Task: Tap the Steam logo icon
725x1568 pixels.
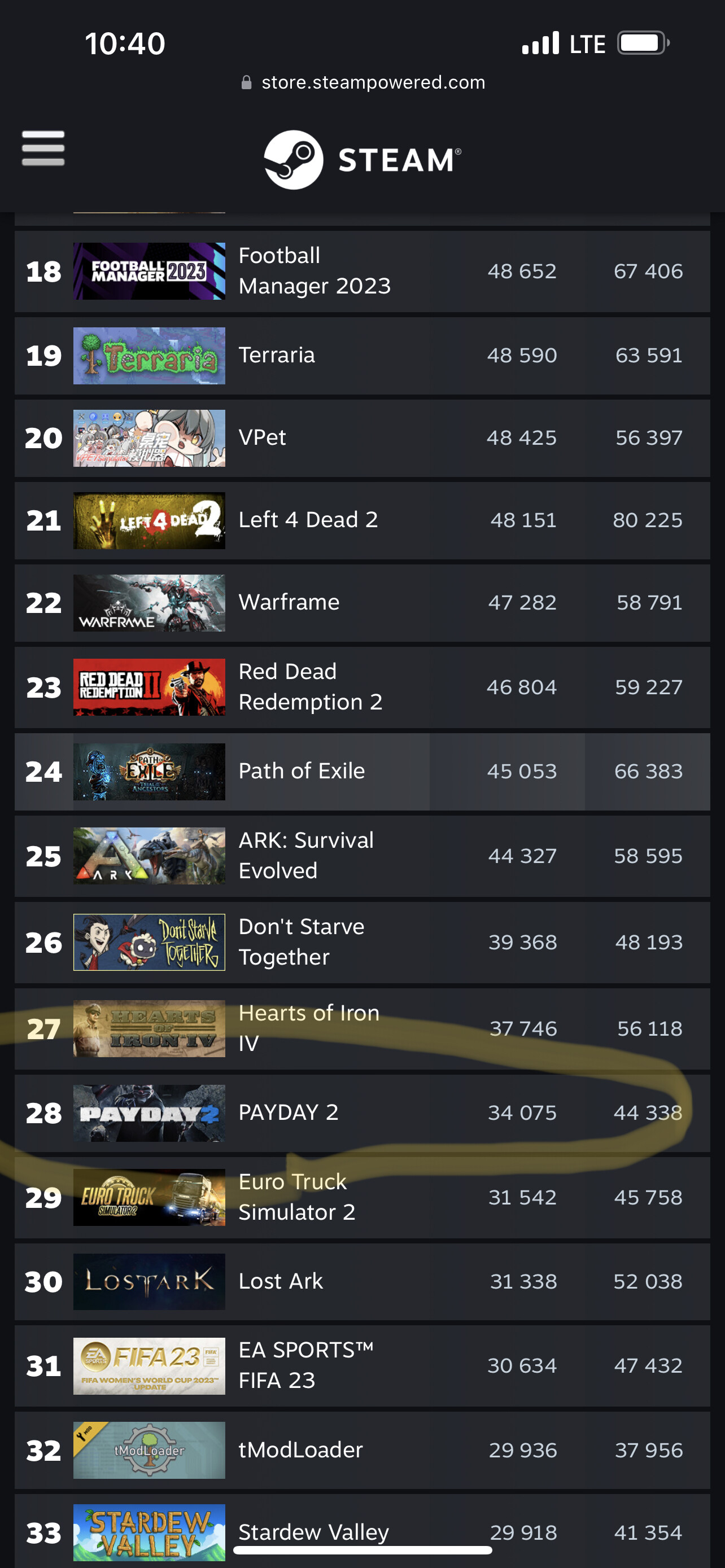Action: pos(294,160)
